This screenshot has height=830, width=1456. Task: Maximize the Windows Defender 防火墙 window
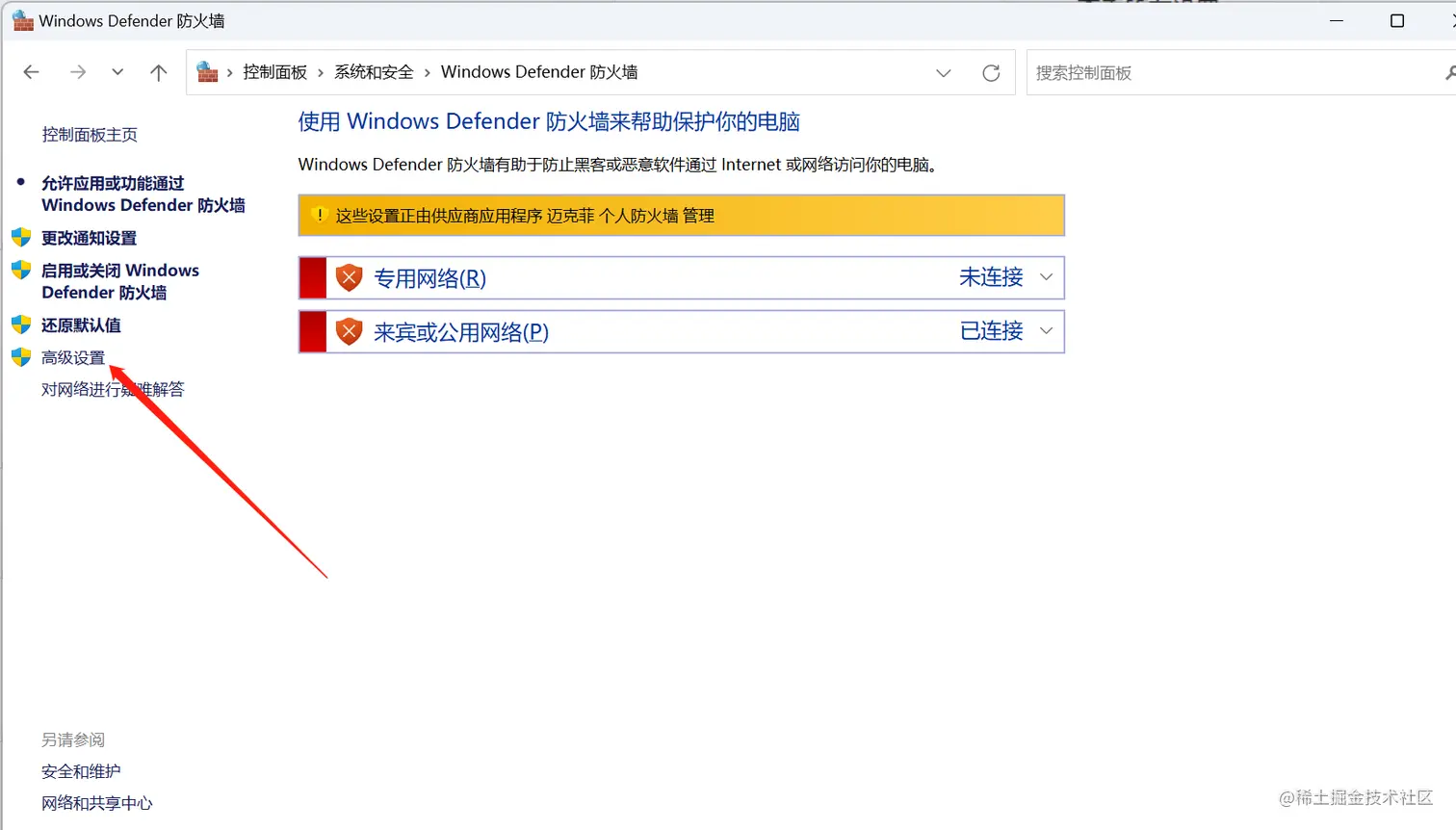(x=1397, y=21)
